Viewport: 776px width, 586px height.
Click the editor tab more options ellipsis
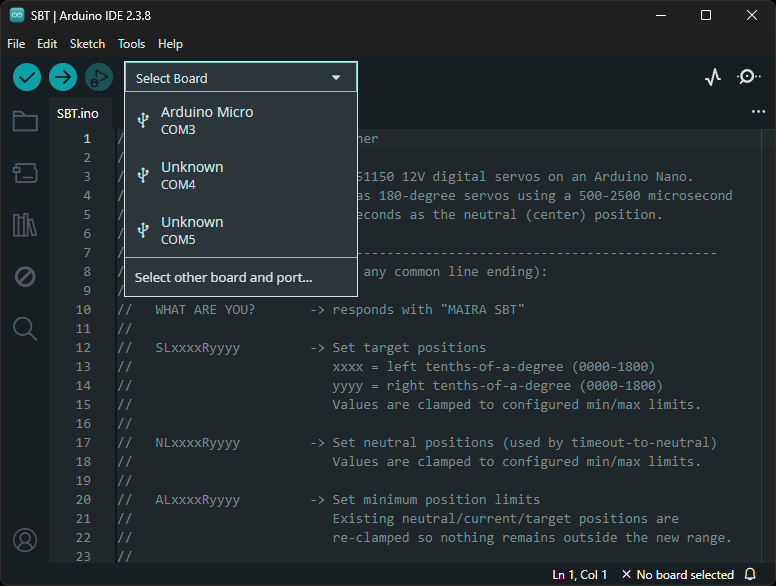(758, 113)
